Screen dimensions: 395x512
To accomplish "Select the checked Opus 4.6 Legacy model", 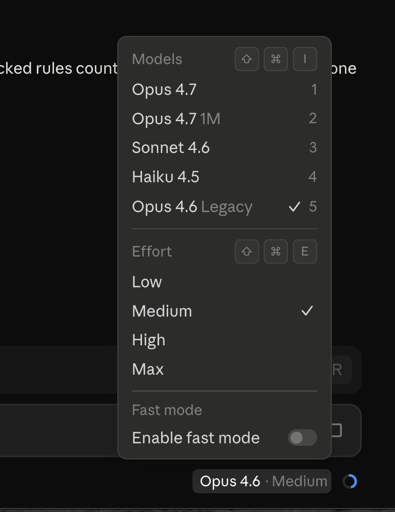I will click(224, 207).
